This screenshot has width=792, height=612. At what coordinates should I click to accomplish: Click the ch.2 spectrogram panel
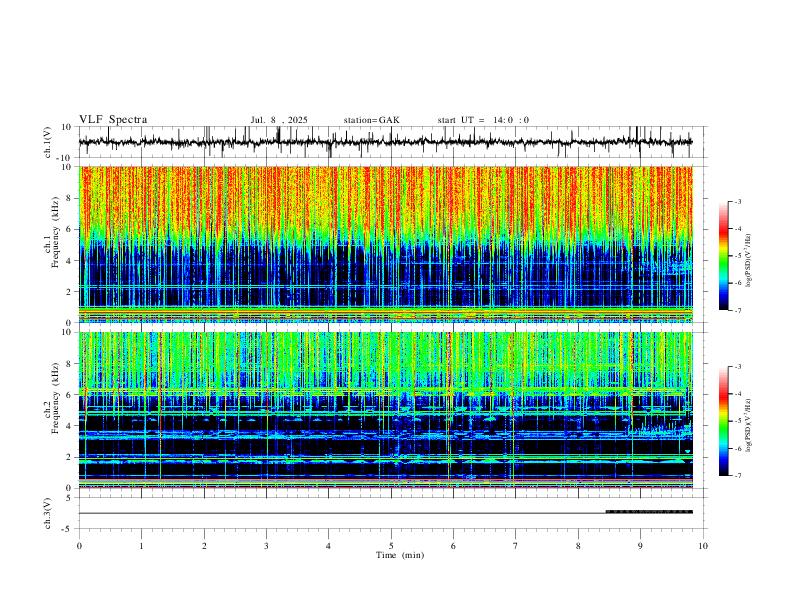385,410
